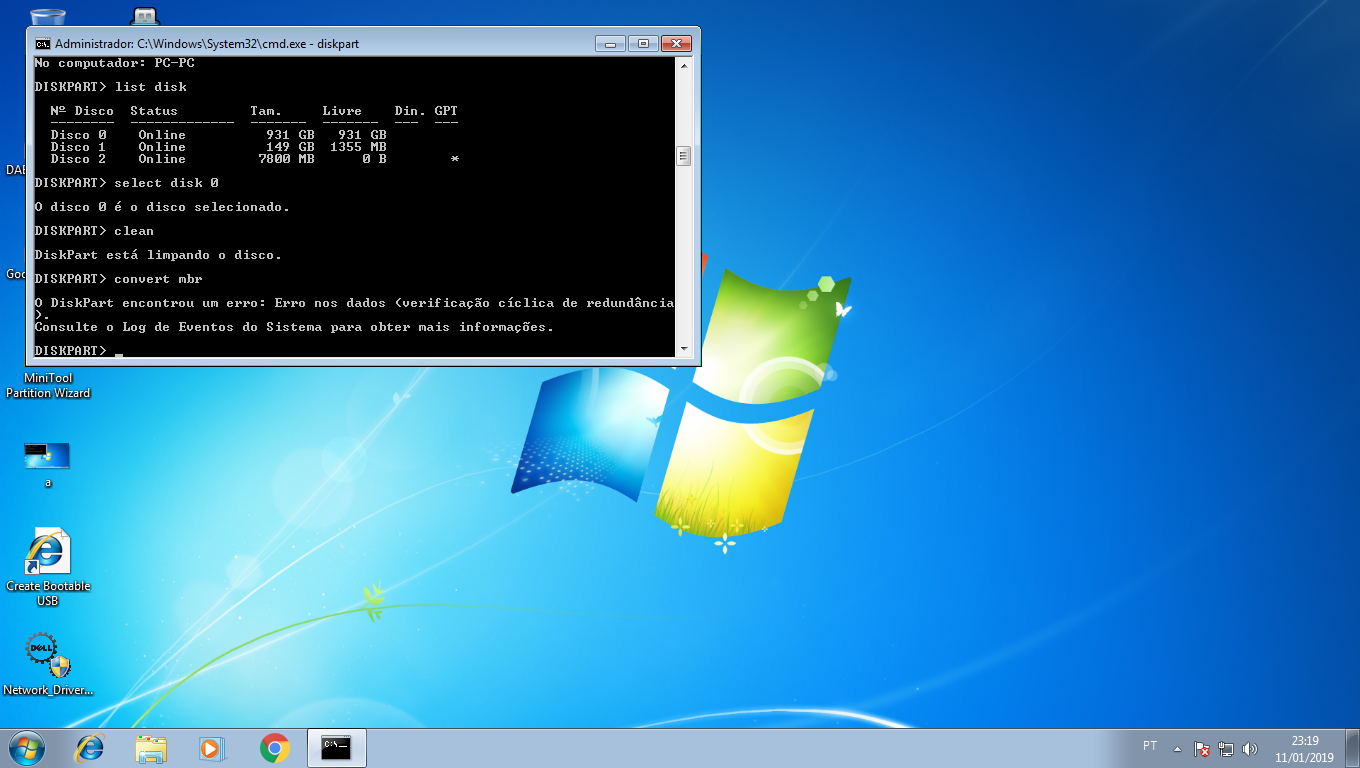The image size is (1360, 768).
Task: Close the diskpart command window
Action: pos(676,43)
